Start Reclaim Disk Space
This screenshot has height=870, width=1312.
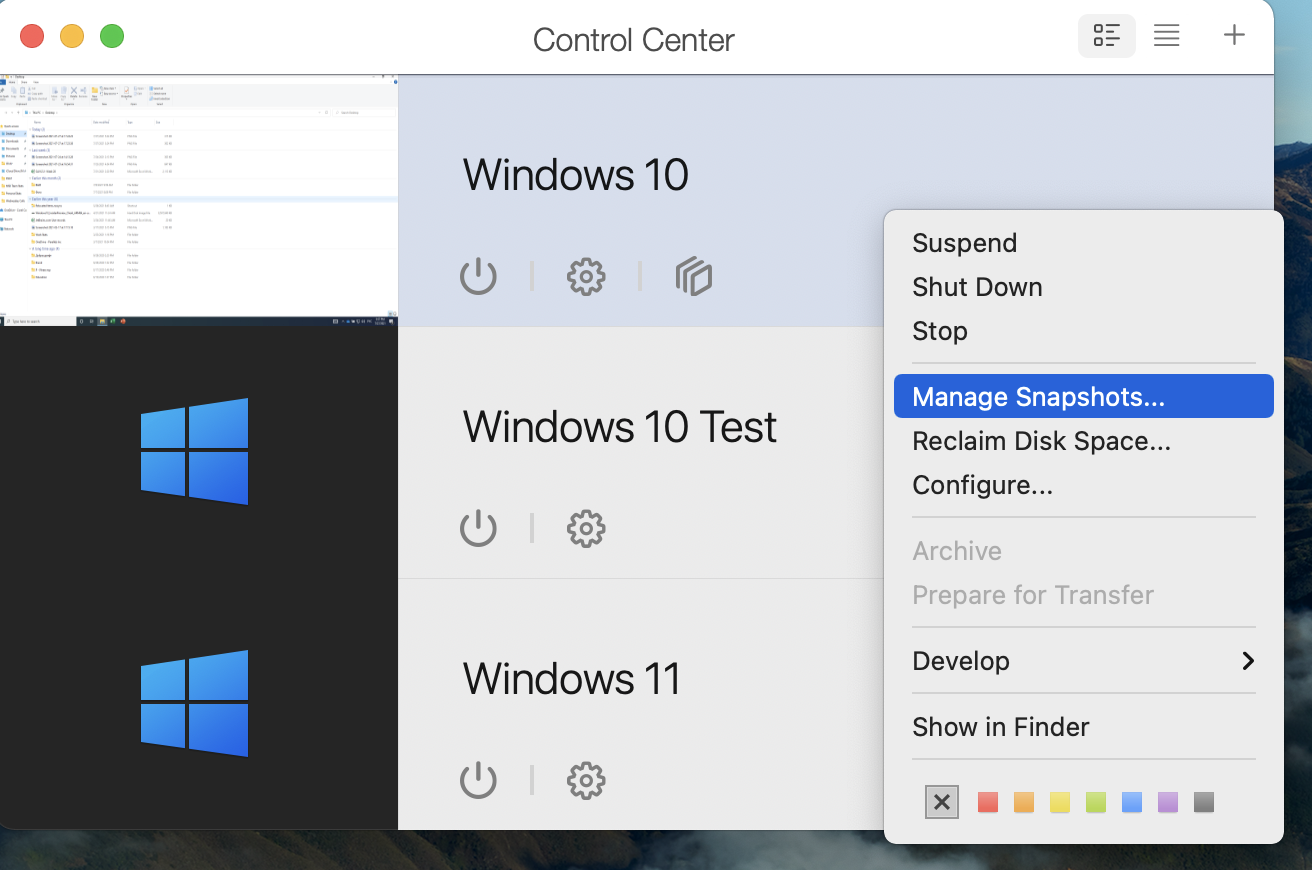[1041, 440]
